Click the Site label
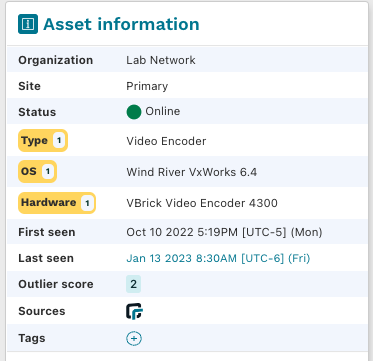Screen dimensions: 373x361 point(29,86)
